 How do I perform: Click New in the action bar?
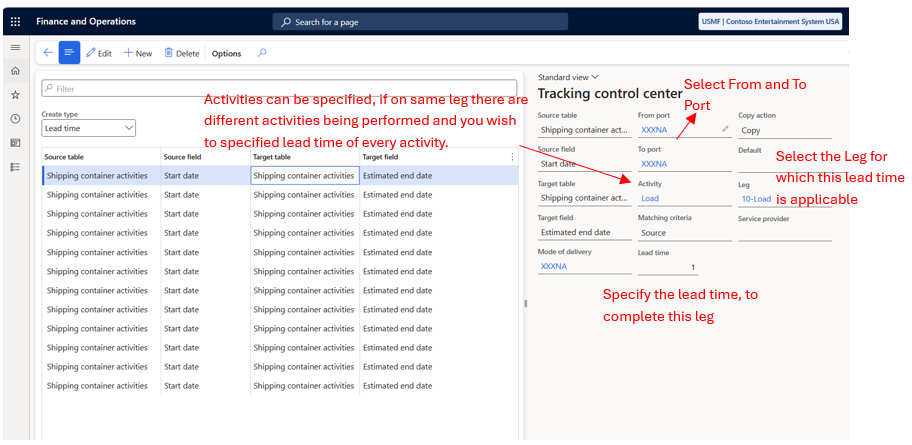coord(138,54)
